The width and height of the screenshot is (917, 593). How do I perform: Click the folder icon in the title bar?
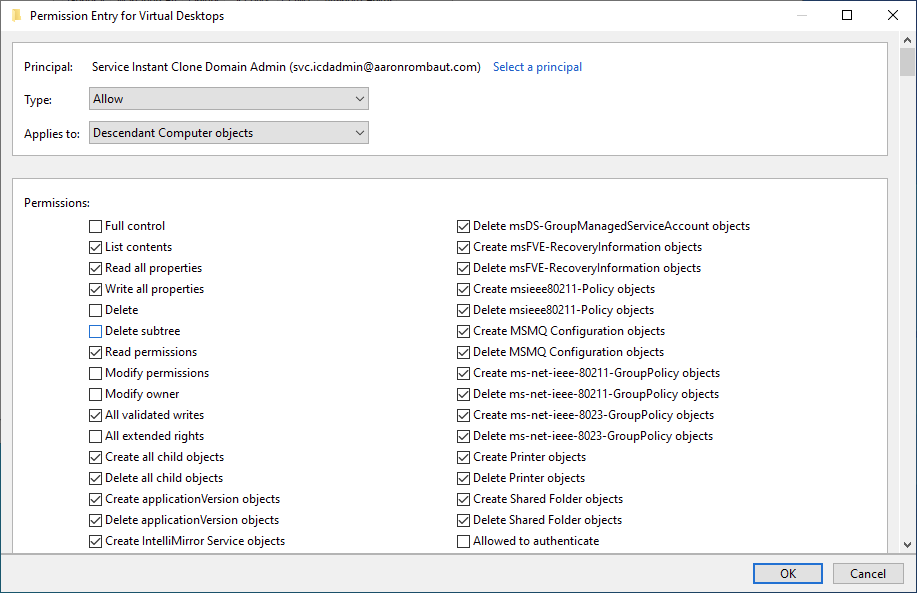click(15, 16)
